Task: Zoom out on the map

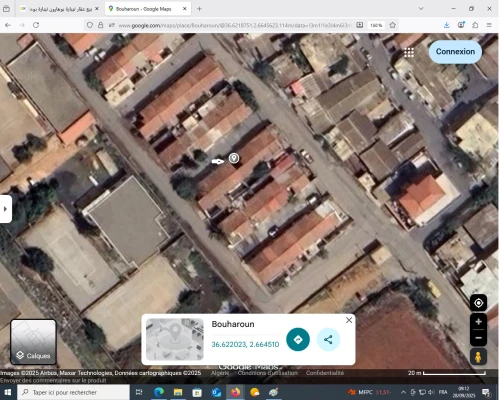Action: [x=479, y=338]
